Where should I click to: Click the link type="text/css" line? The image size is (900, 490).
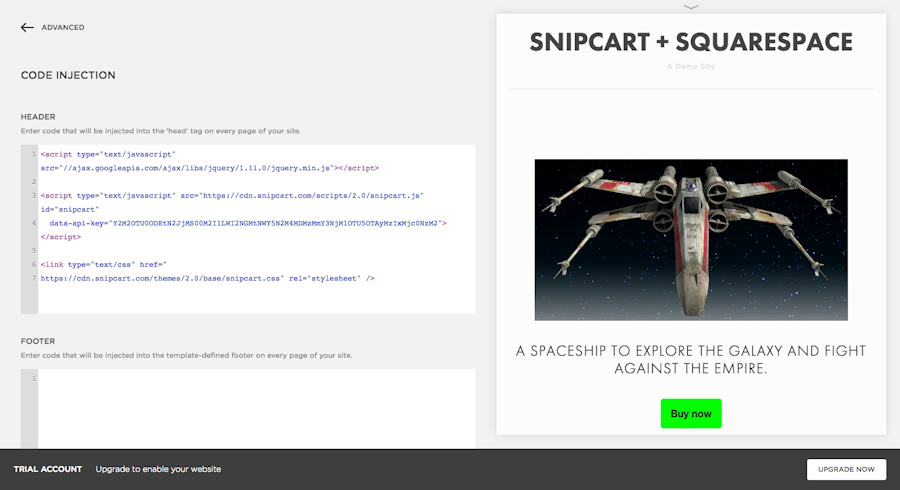[x=103, y=265]
